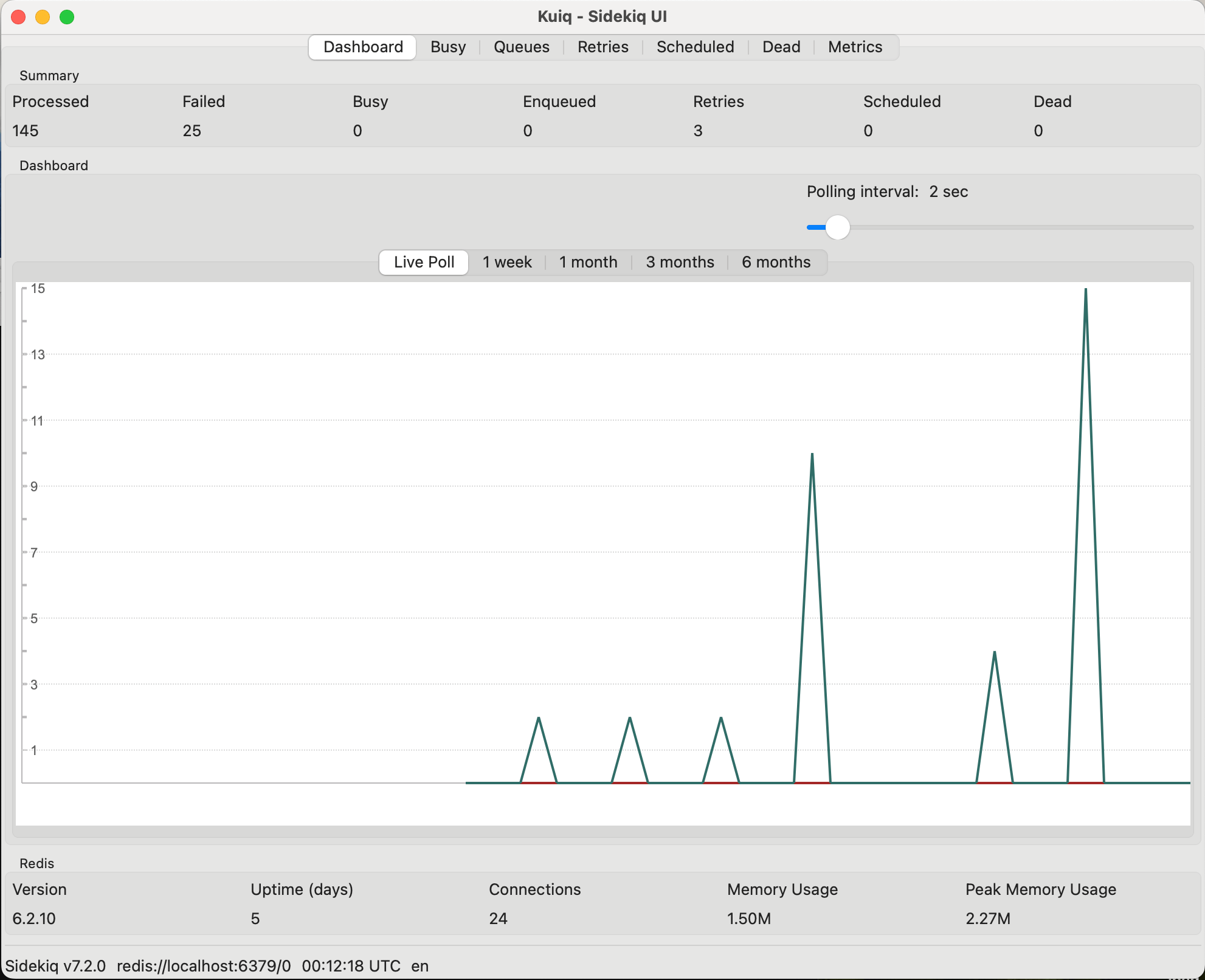Close the Kuiq window
This screenshot has width=1205, height=980.
pyautogui.click(x=18, y=17)
